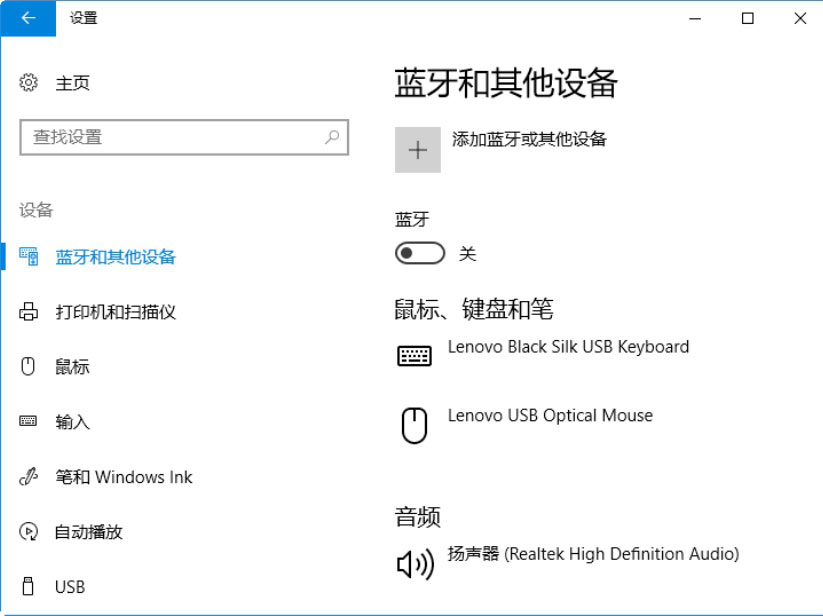Click 添加蓝牙或其他设备 label
823x616 pixels.
(x=529, y=139)
